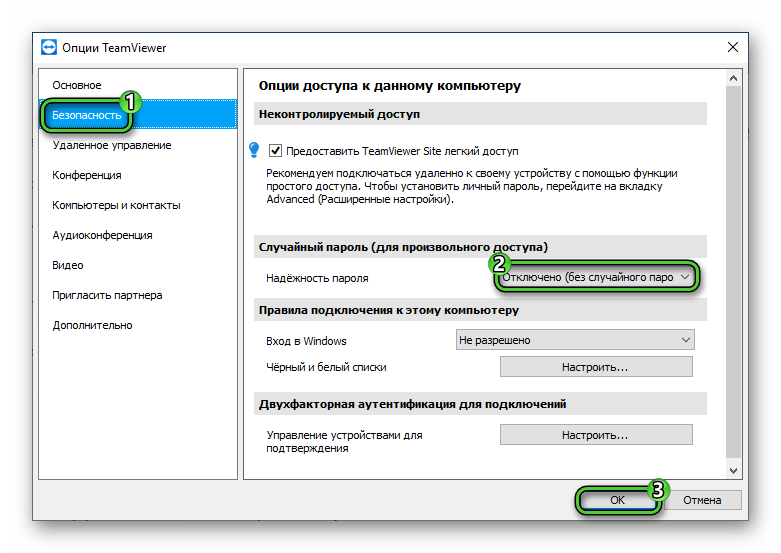The image size is (781, 553).
Task: Go to Удаленное управление section
Action: 138,145
